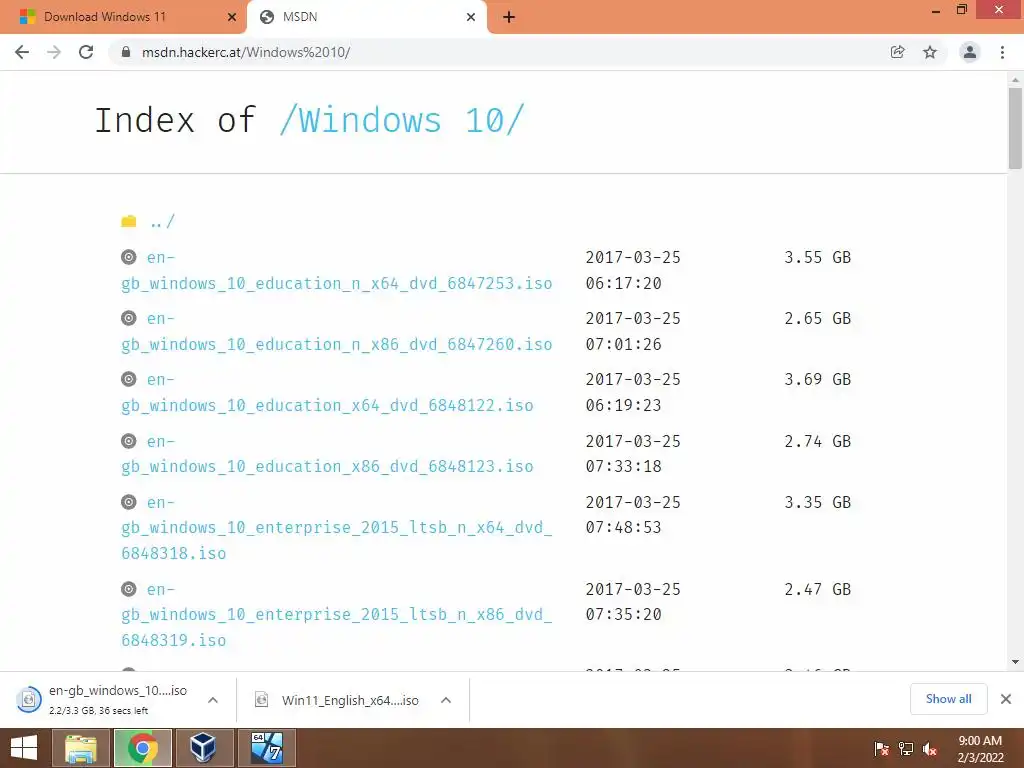Click disc icon of education_n_x86 file
This screenshot has height=768, width=1024.
pos(129,318)
